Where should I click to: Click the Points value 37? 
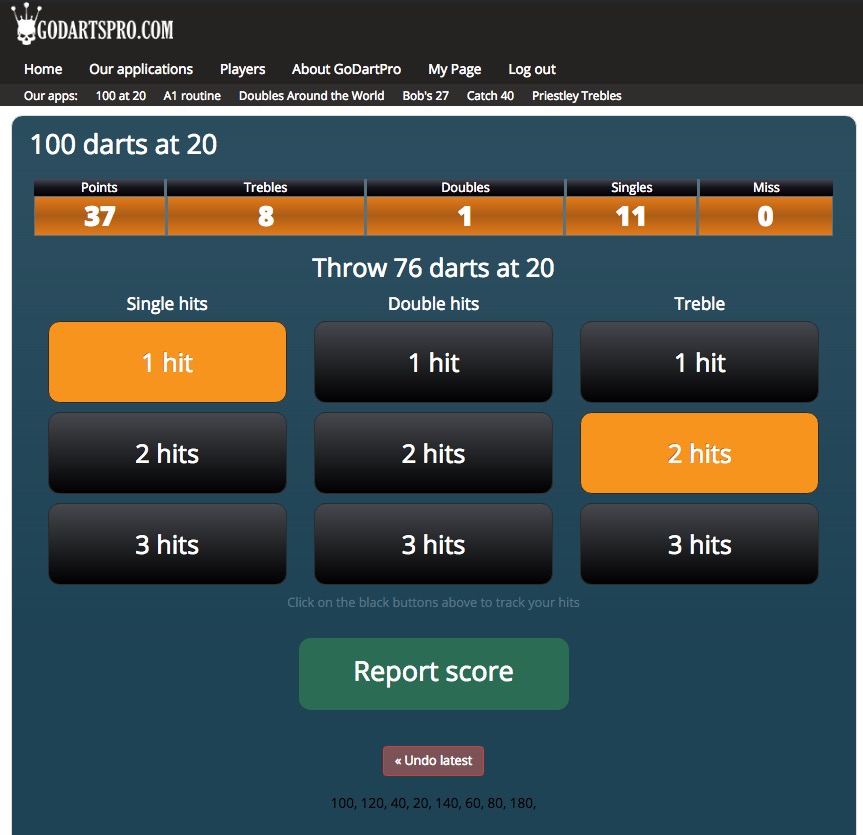point(100,216)
